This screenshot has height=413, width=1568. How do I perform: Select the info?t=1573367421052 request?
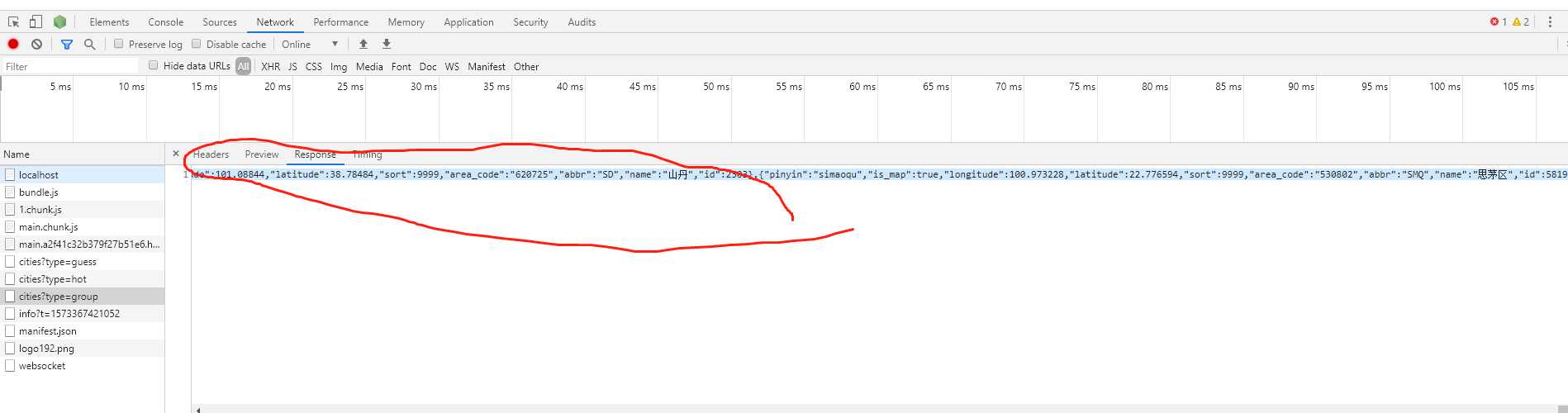point(83,313)
